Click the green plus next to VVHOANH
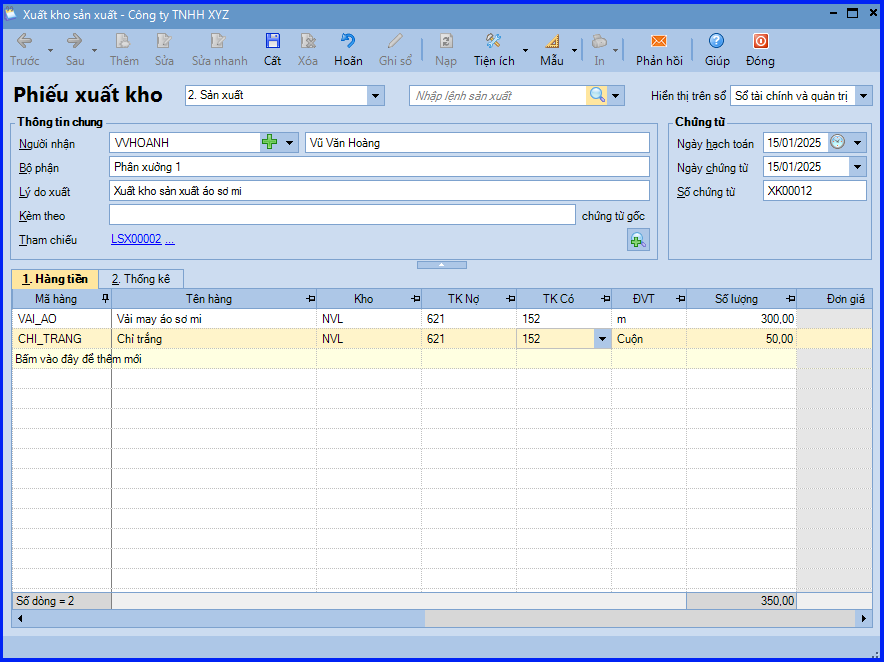 tap(270, 143)
